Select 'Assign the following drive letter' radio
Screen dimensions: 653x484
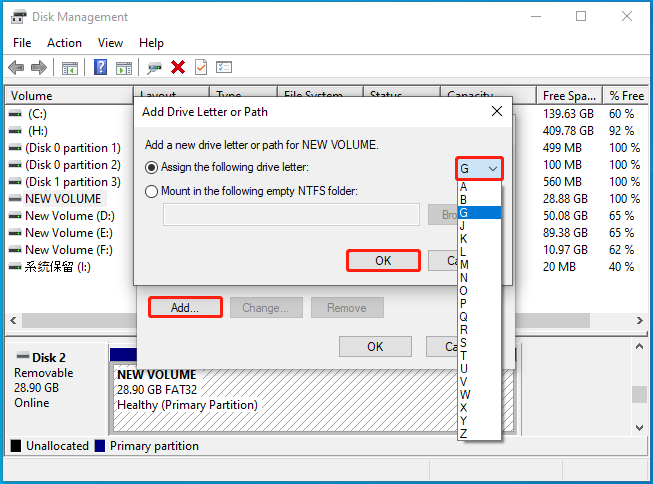tap(151, 167)
